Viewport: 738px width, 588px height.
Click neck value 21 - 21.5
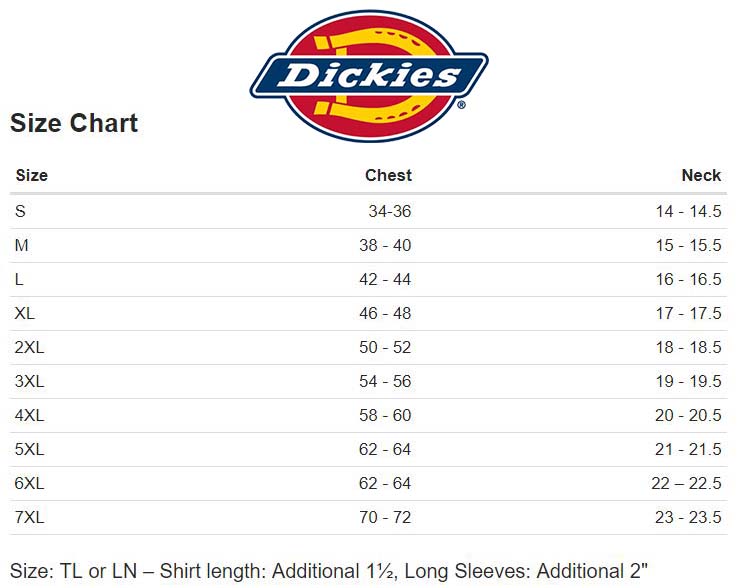coord(688,449)
